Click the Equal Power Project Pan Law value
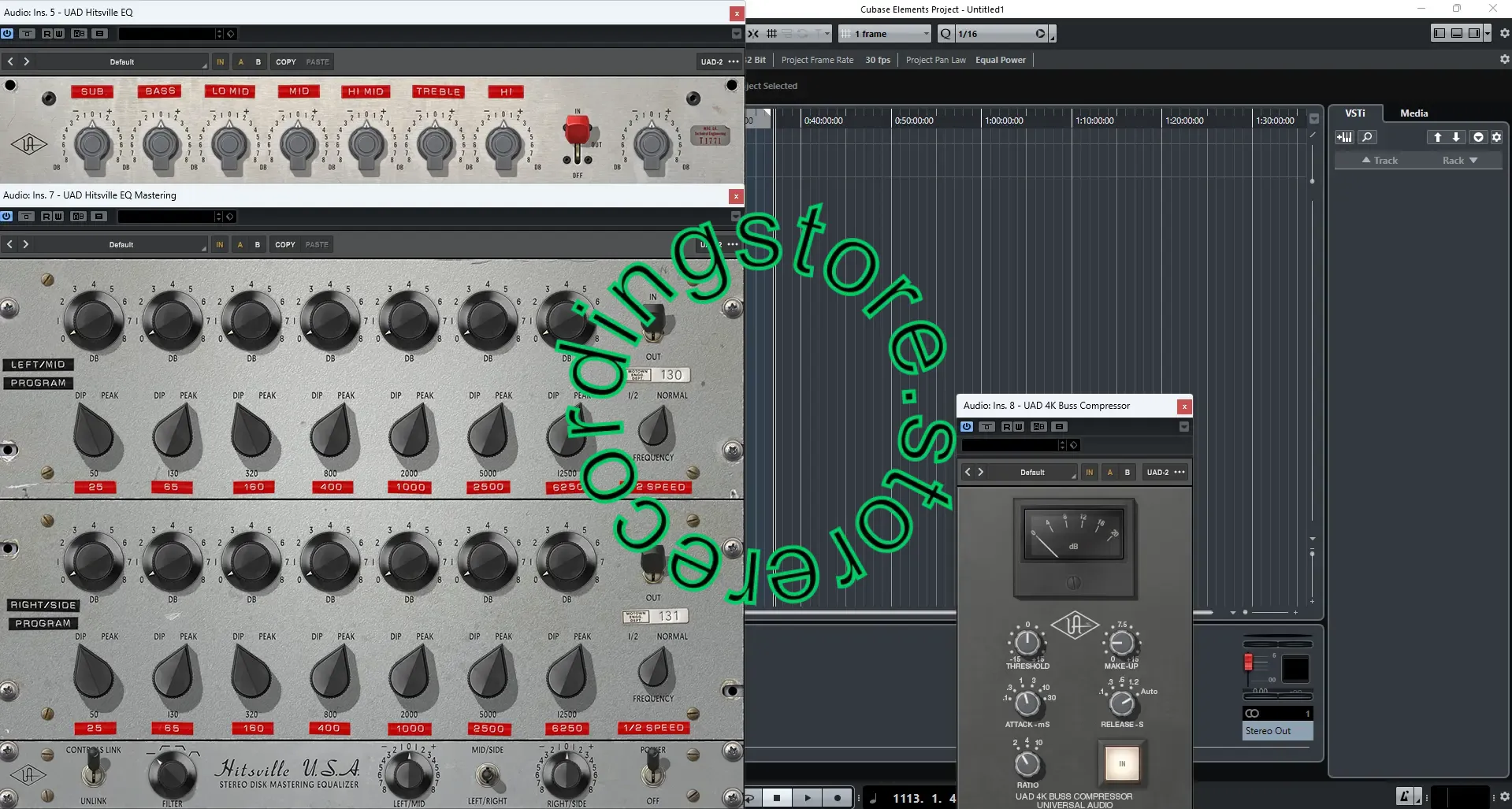 (1001, 60)
